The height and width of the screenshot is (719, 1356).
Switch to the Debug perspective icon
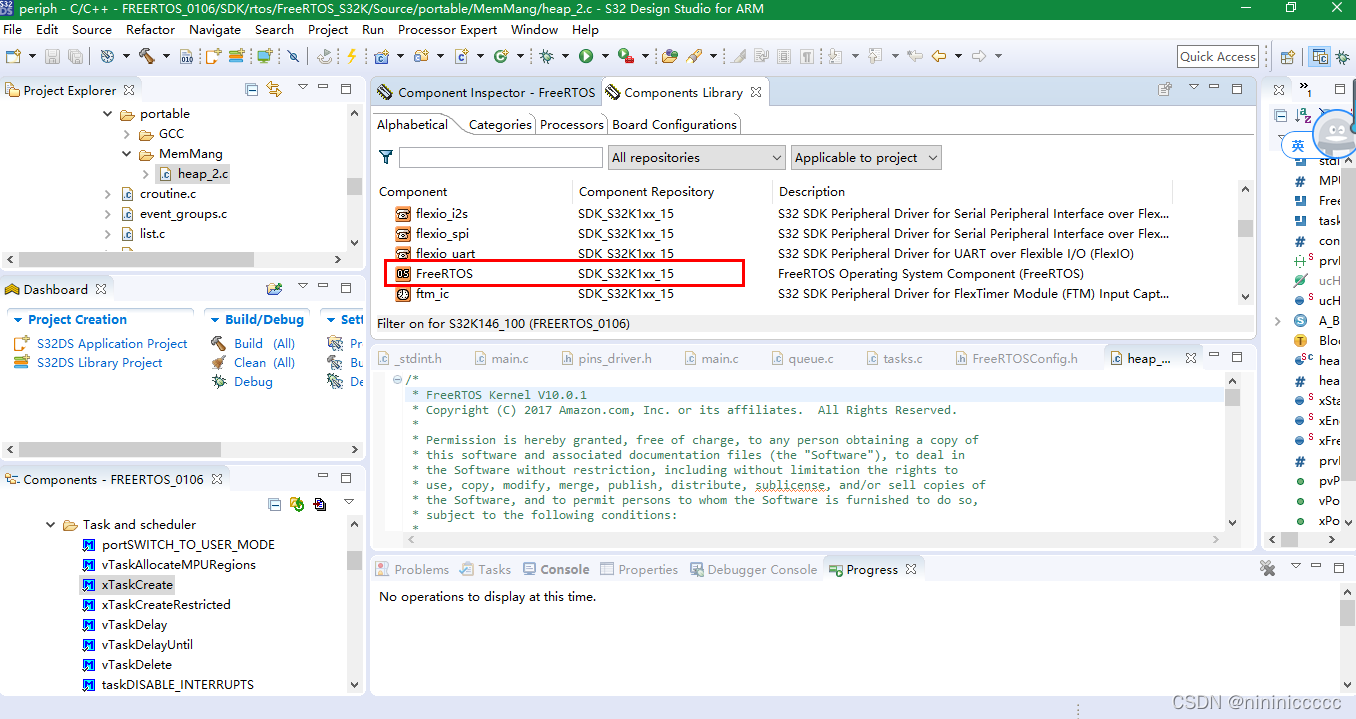click(x=1344, y=57)
